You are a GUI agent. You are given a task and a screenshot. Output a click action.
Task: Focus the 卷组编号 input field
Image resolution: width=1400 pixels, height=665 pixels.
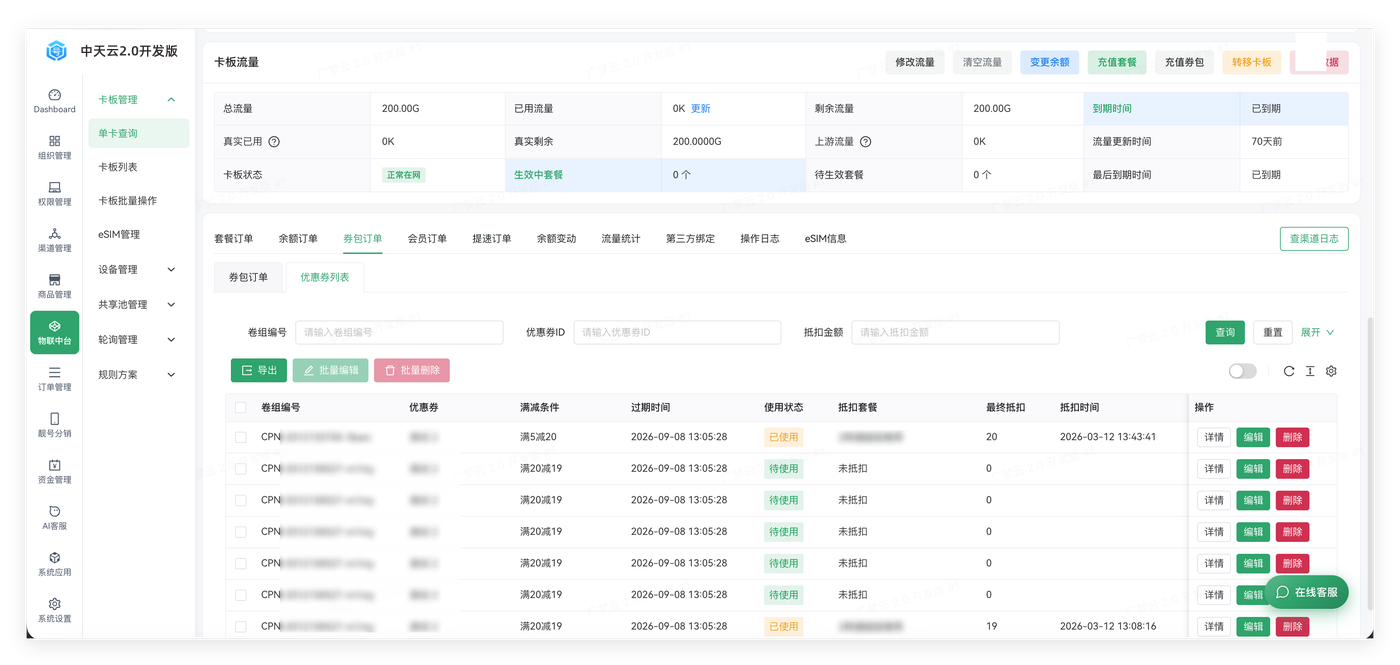[399, 332]
